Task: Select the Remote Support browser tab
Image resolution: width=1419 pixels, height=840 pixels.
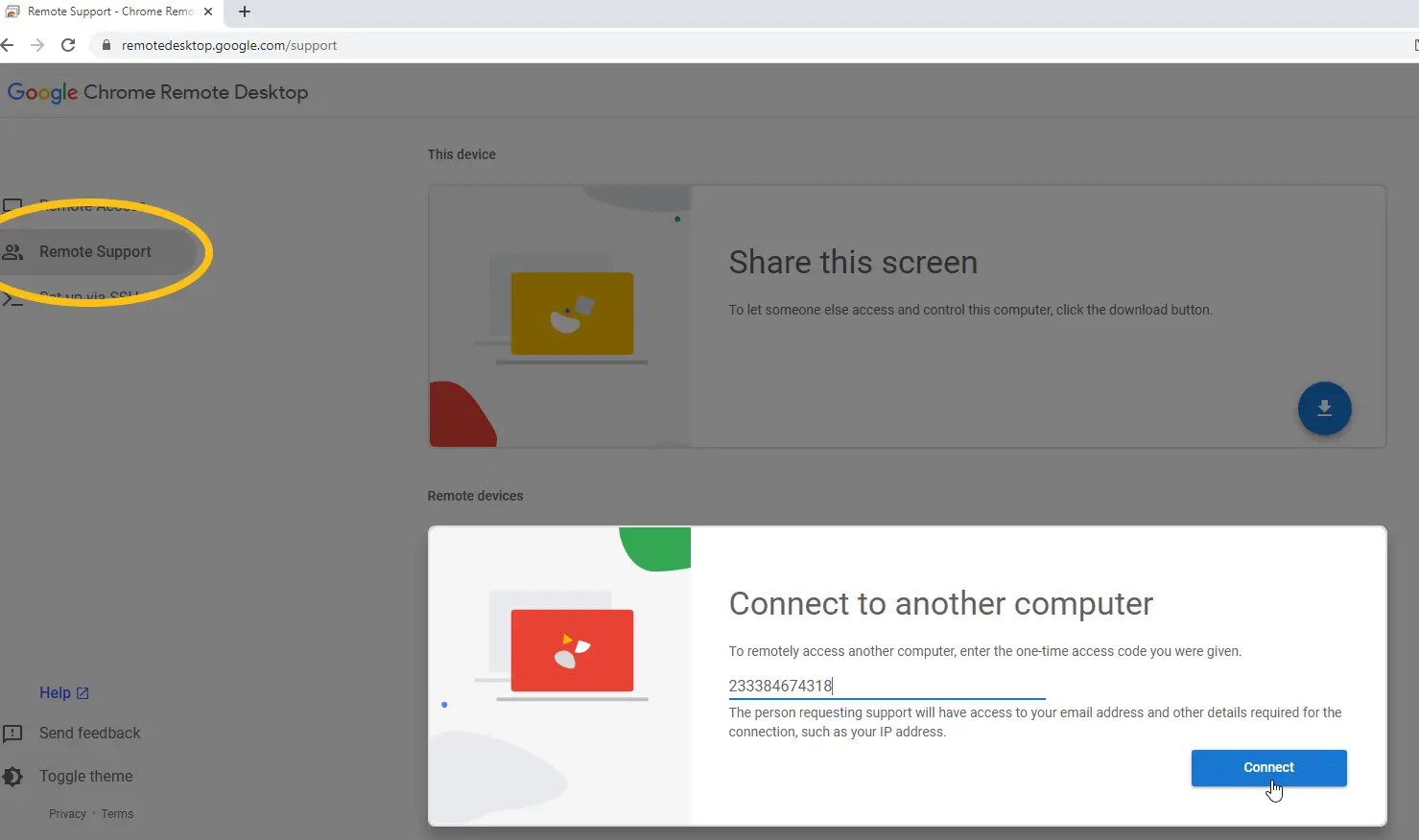Action: click(110, 12)
